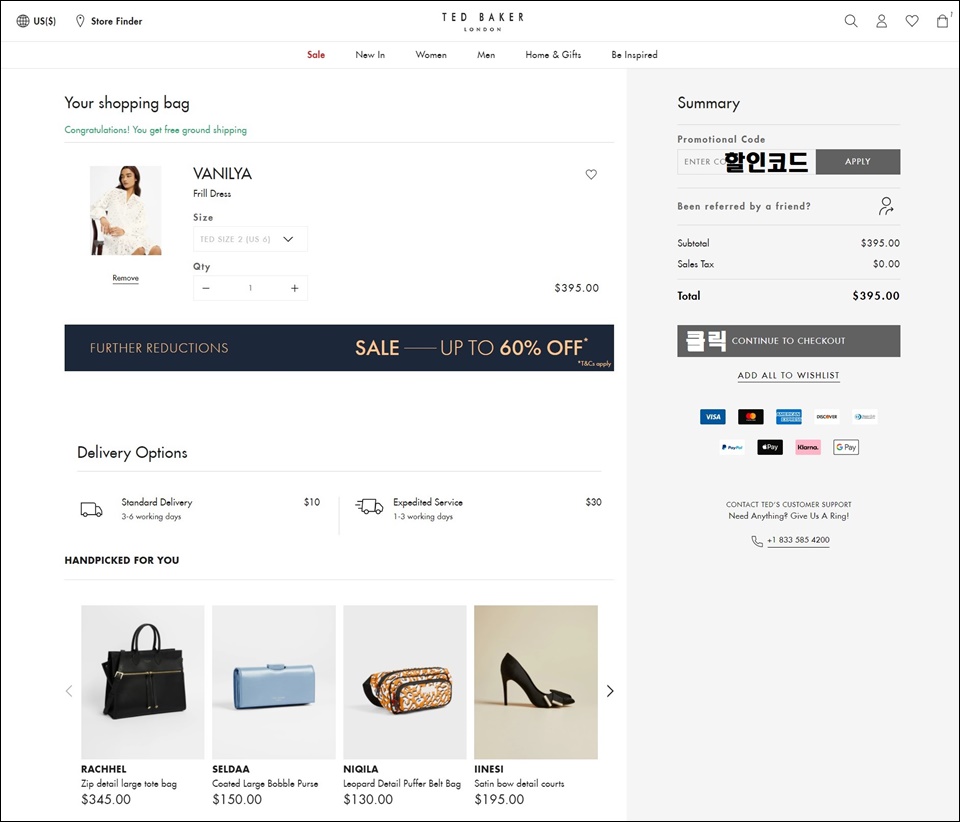This screenshot has width=960, height=822.
Task: Click the SELDAA product name
Action: pyautogui.click(x=231, y=769)
